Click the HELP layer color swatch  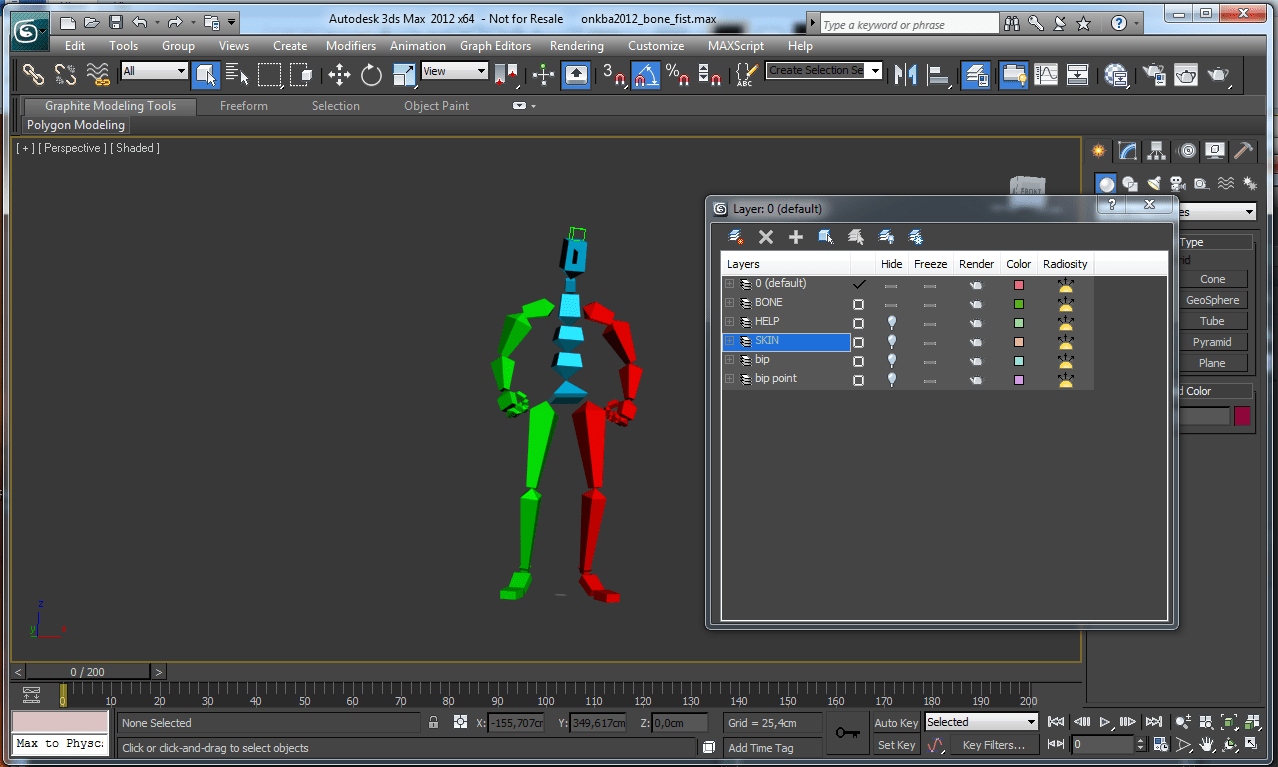click(1019, 322)
